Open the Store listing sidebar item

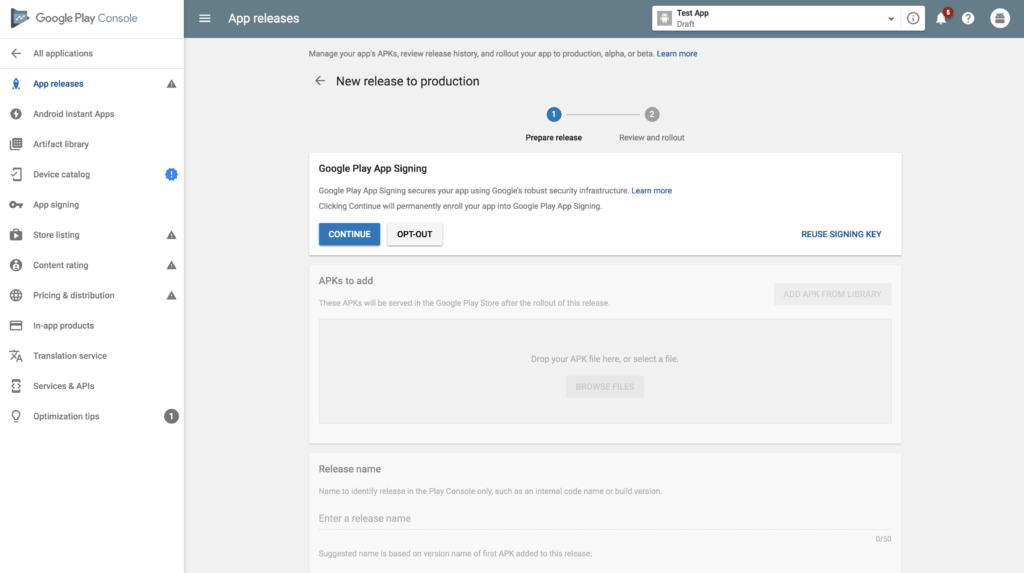56,235
